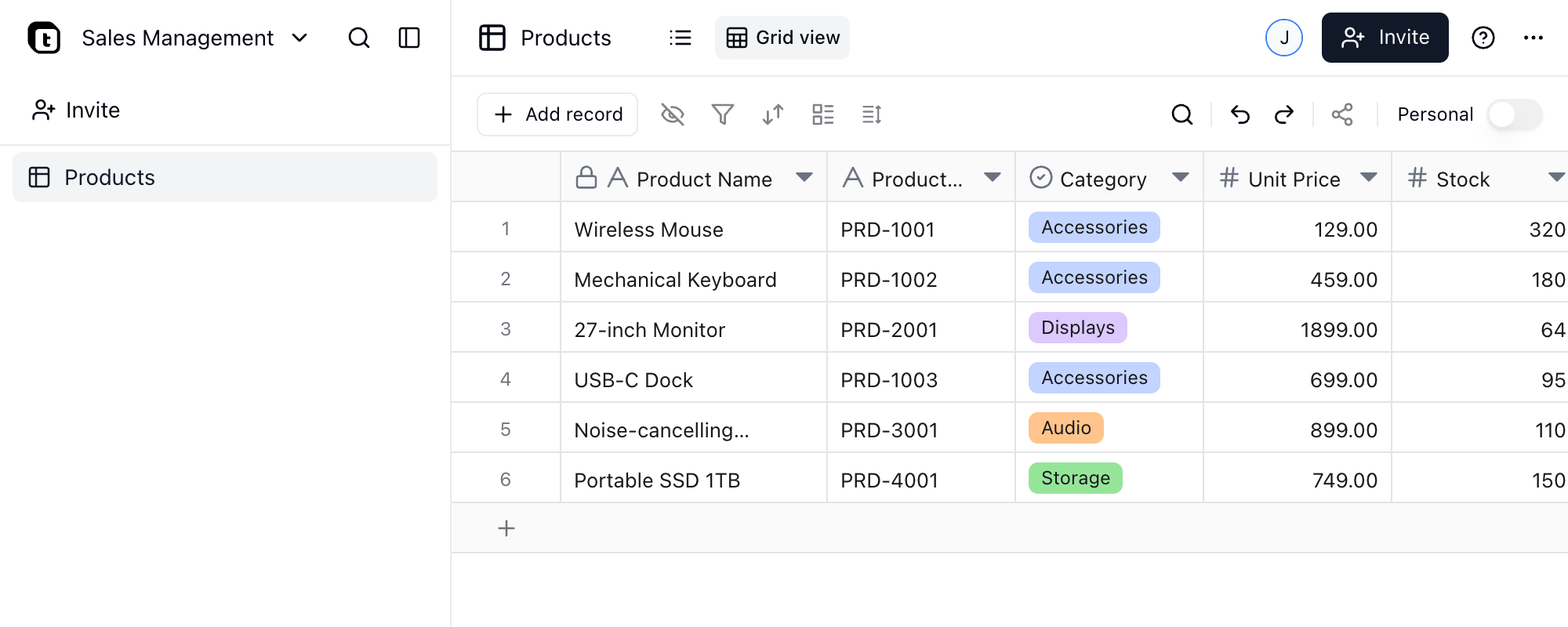Expand the Sales Management workspace dropdown

299,38
